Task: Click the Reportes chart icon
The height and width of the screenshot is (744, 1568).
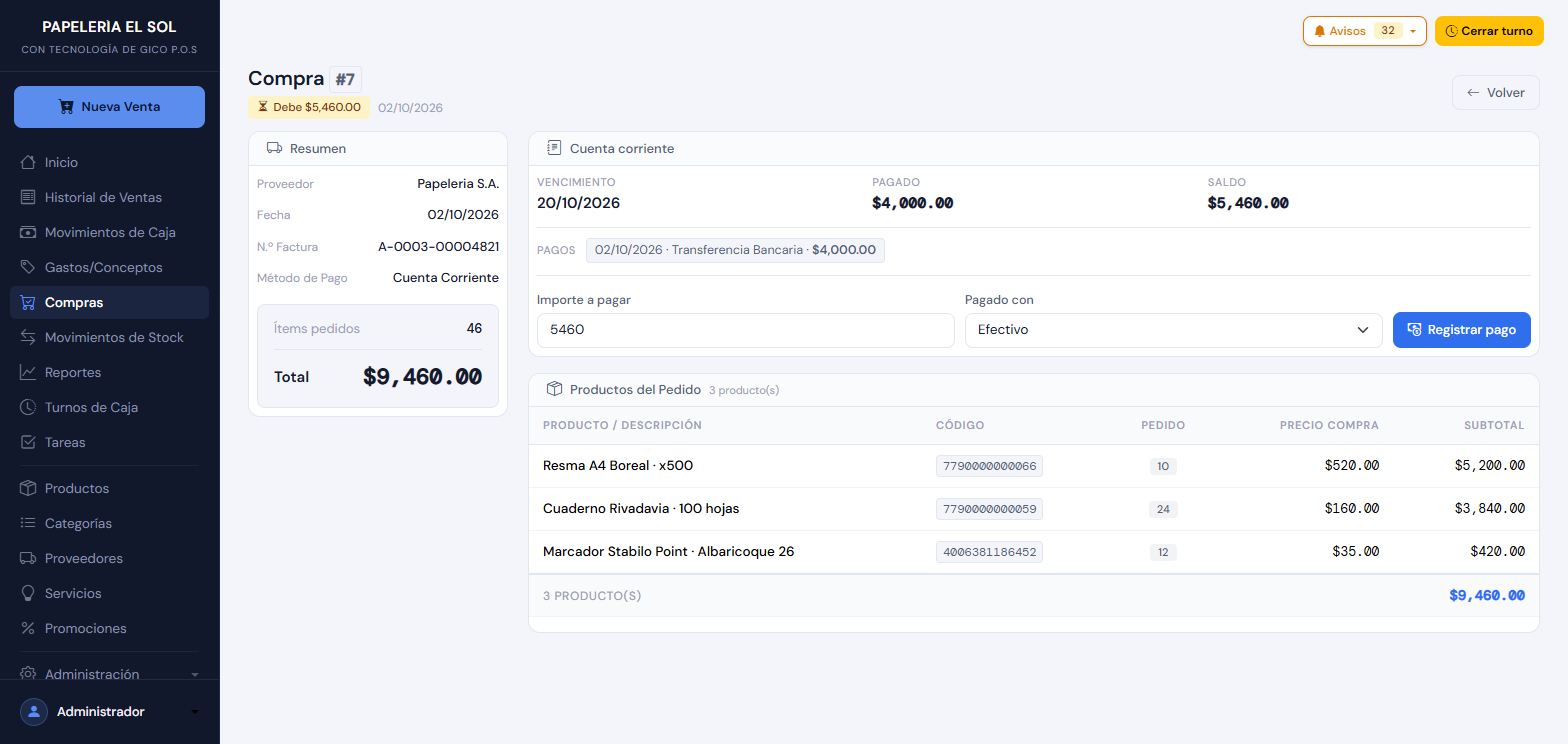Action: [28, 372]
